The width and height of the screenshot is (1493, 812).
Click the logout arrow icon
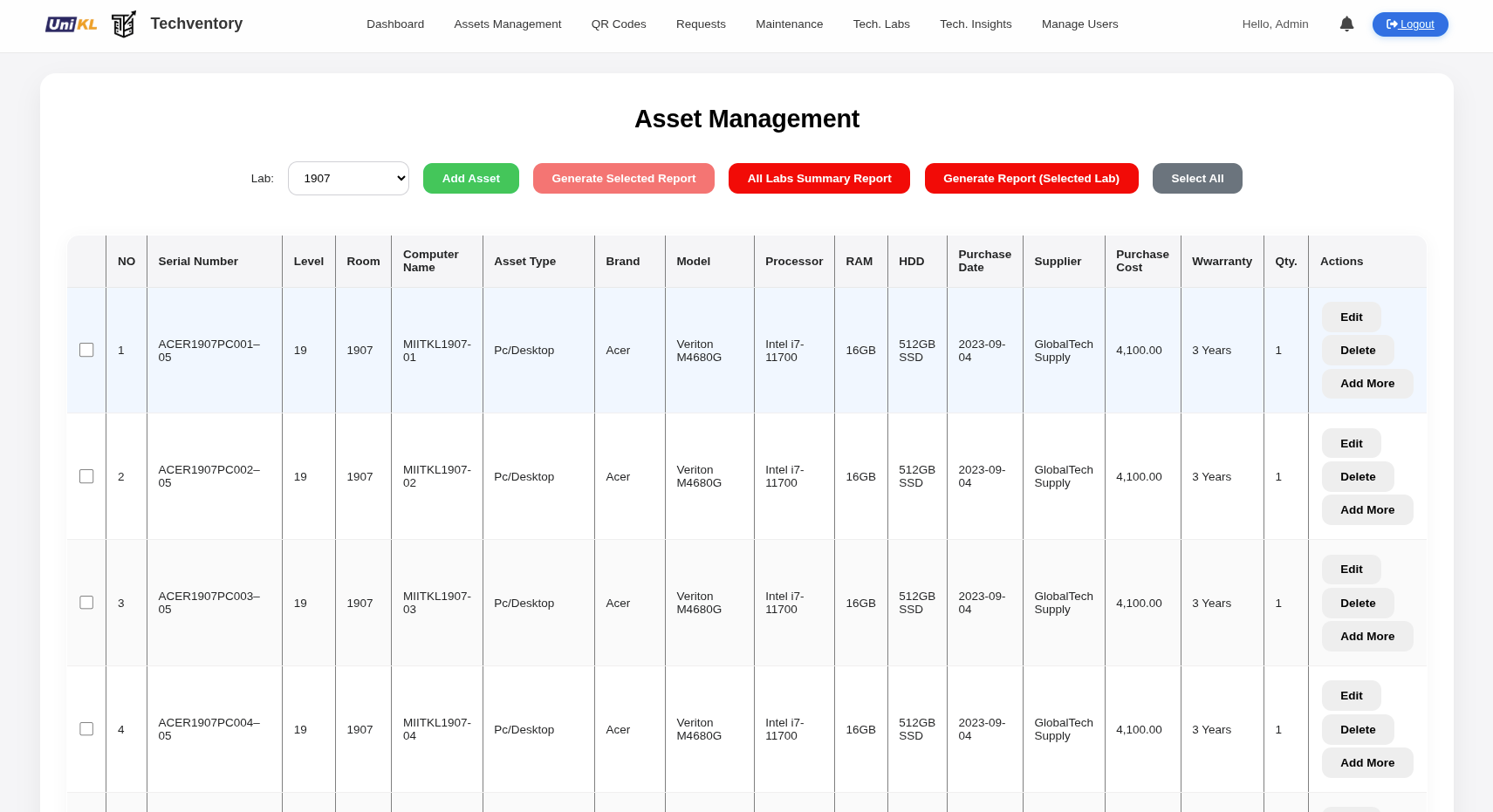1390,24
